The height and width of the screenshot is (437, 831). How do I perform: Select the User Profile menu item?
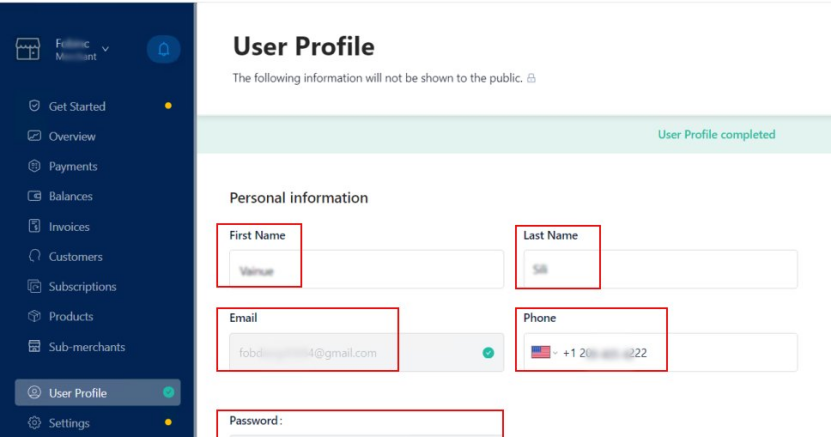click(77, 393)
